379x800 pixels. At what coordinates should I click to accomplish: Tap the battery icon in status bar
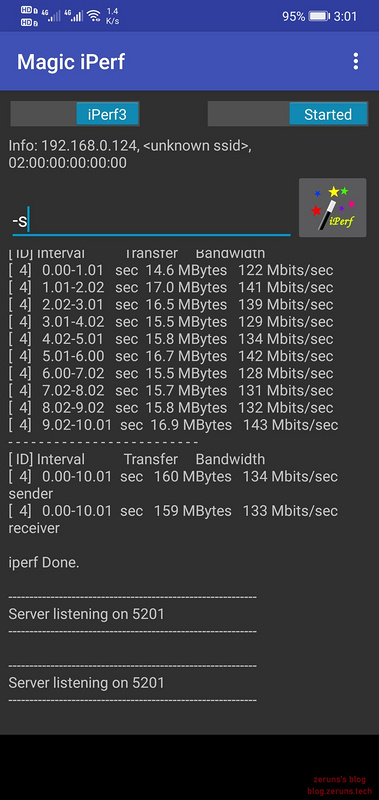point(319,16)
